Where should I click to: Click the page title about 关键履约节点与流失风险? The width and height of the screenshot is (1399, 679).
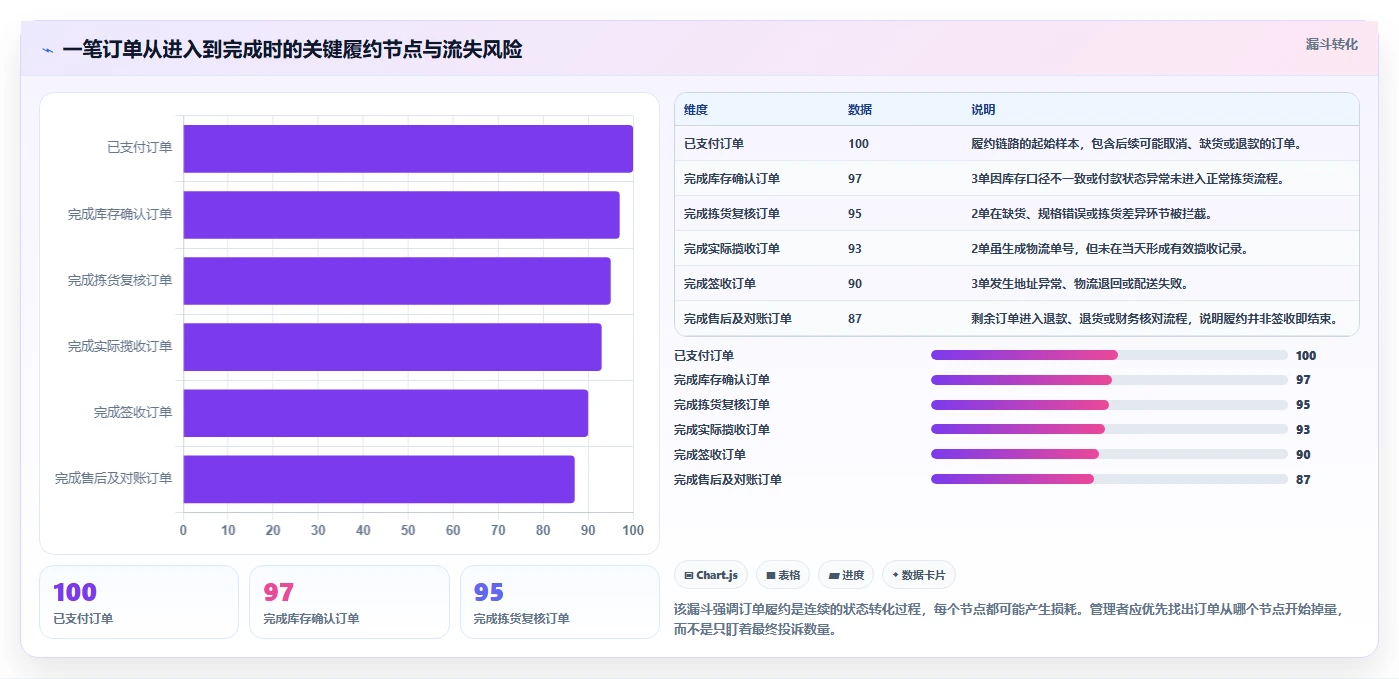292,50
